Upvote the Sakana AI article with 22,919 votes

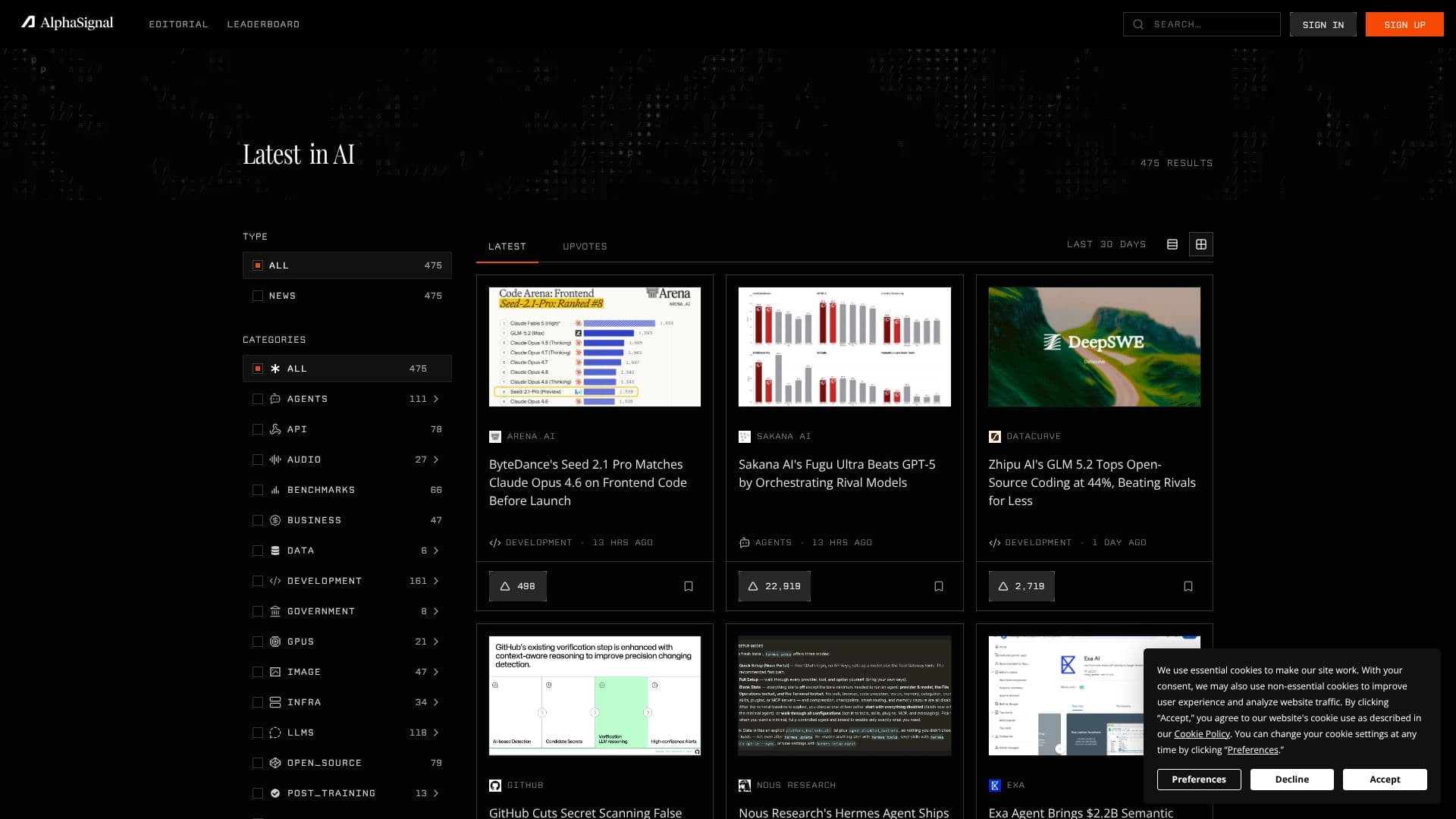pos(774,586)
